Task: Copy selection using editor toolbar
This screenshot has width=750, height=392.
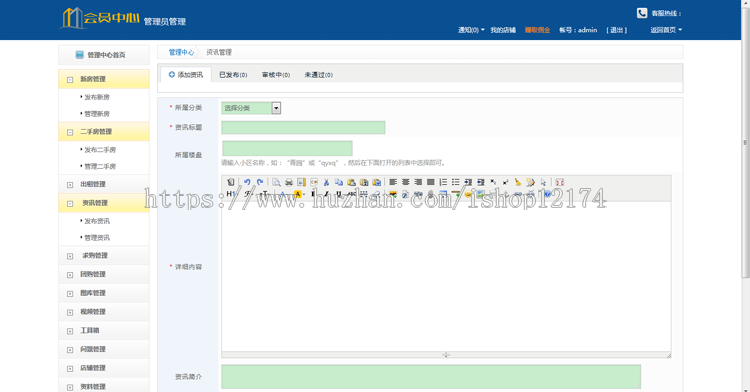Action: click(x=339, y=182)
